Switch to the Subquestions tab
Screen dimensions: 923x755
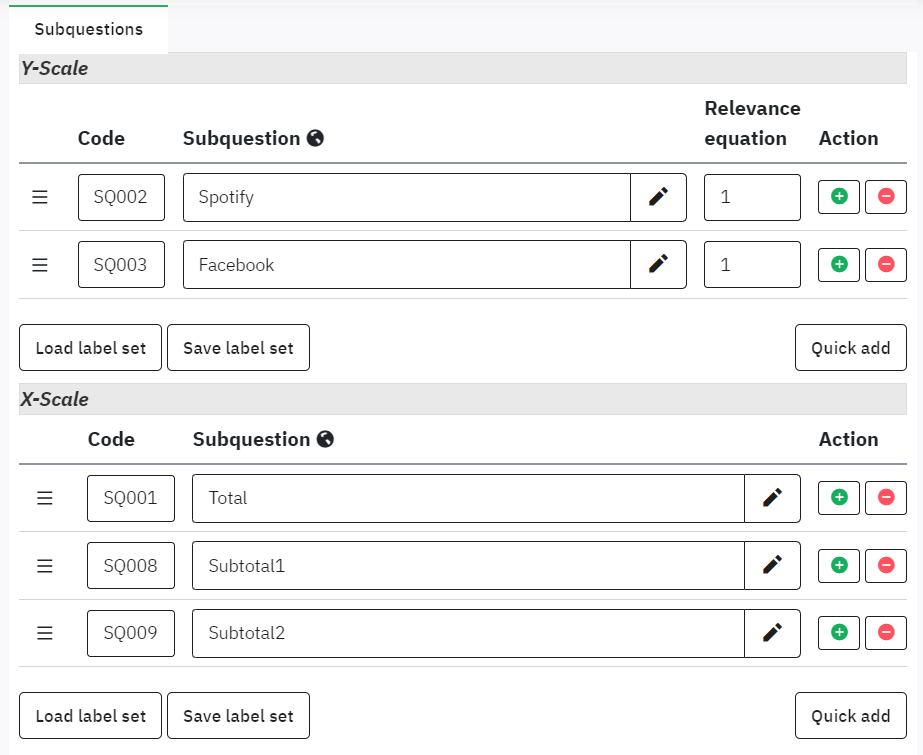point(89,29)
